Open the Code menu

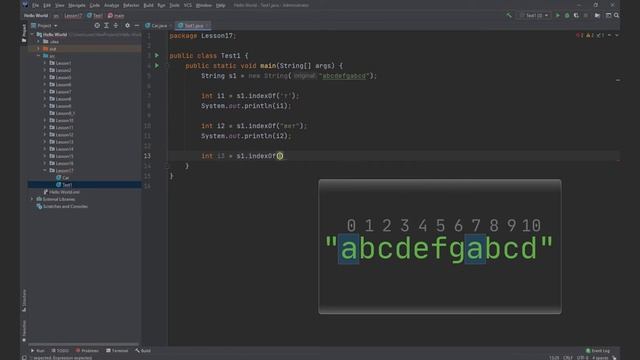[x=95, y=5]
